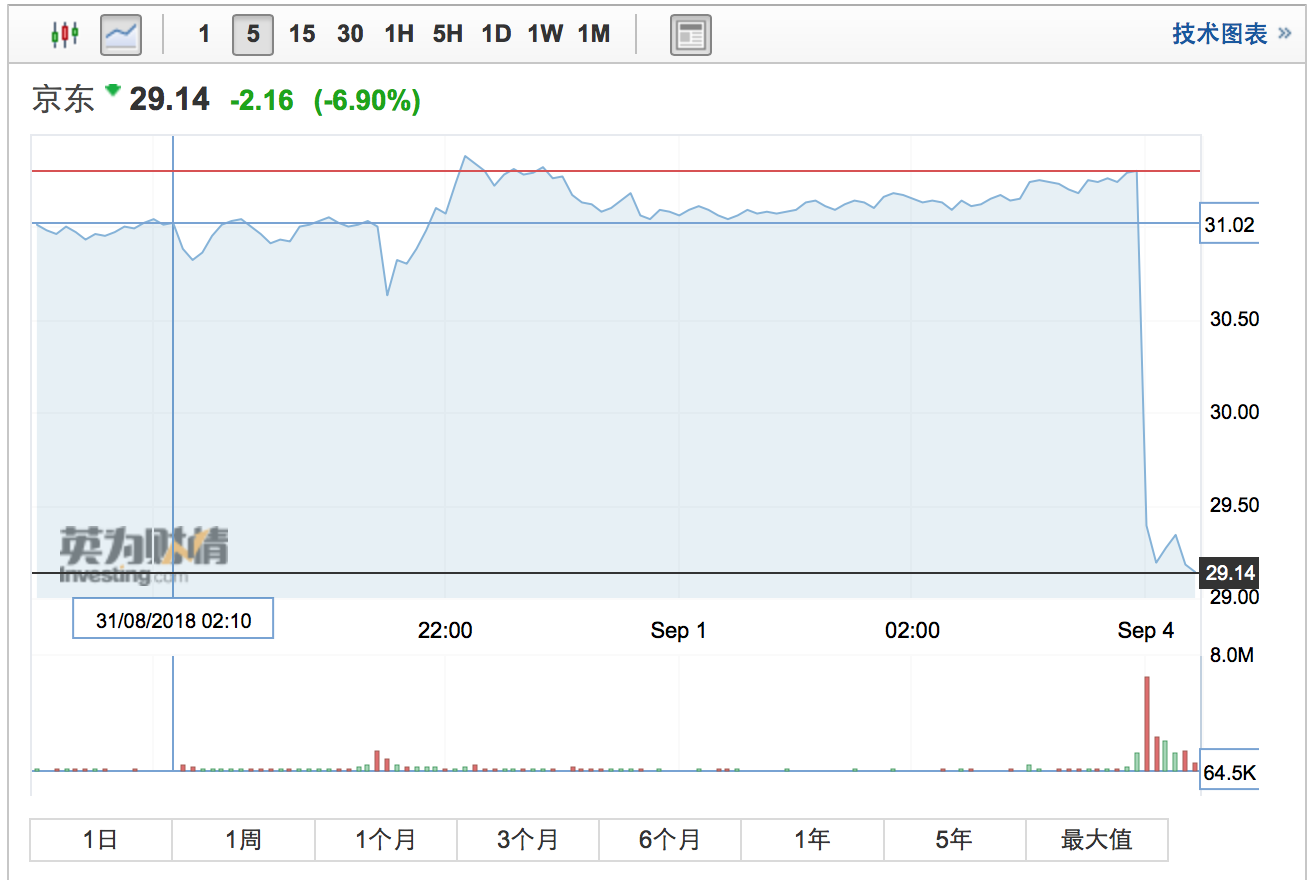Select the 6个月 range tab
Viewport: 1312px width, 880px height.
coord(670,840)
